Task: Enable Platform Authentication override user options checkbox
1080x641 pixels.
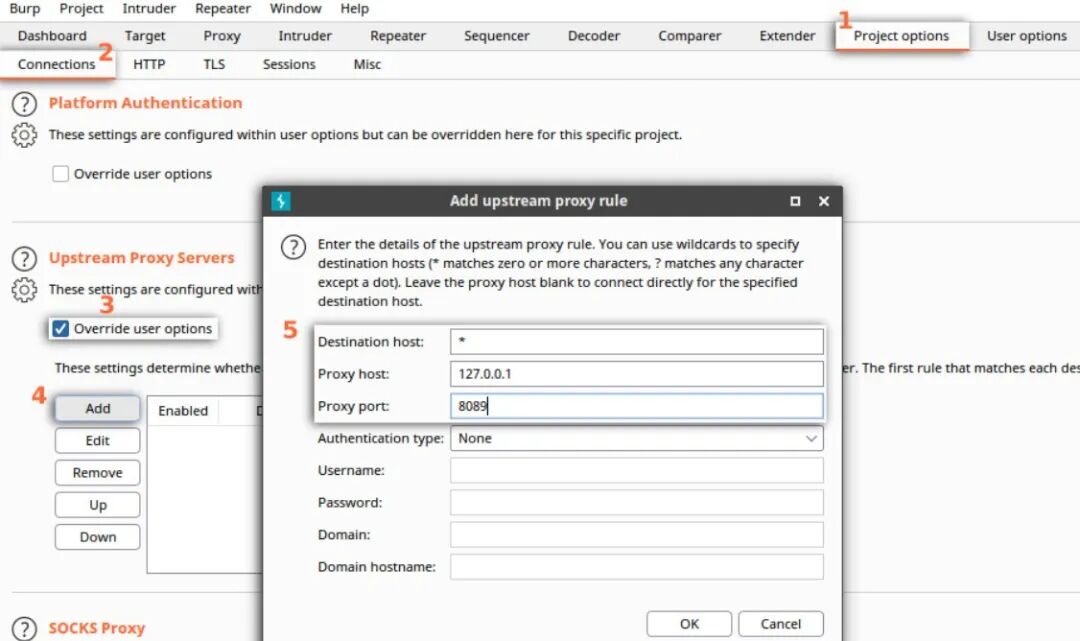Action: click(x=61, y=174)
